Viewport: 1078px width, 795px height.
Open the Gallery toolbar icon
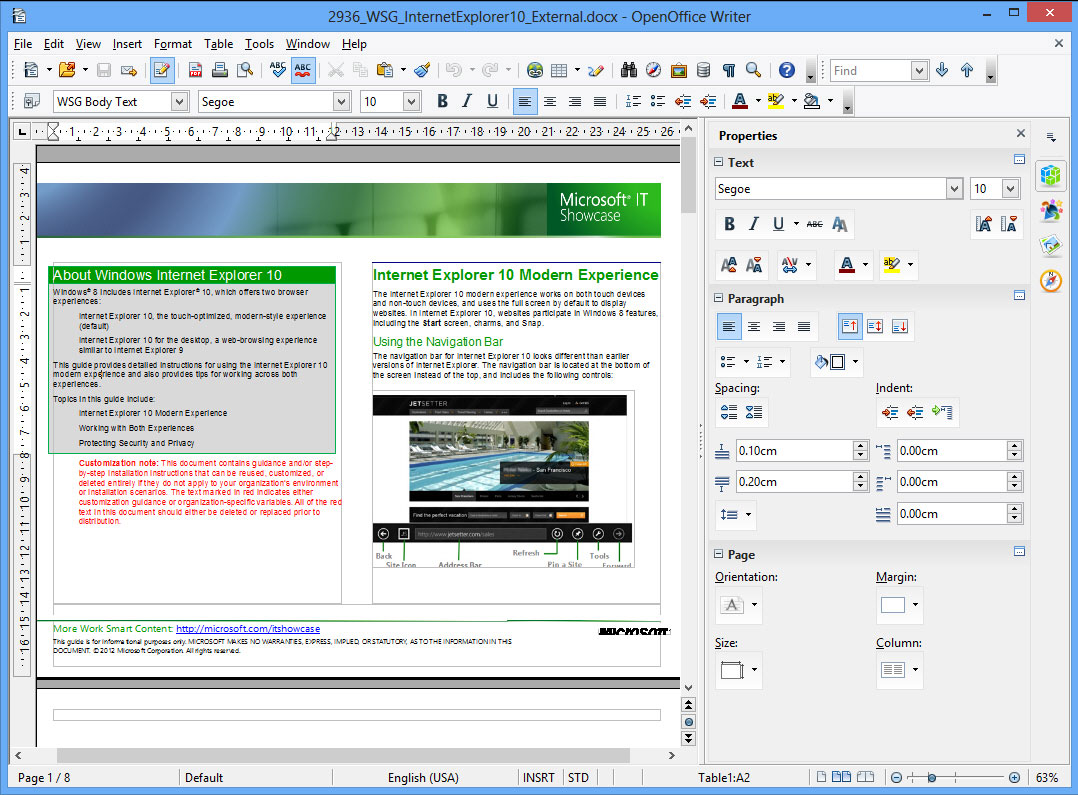679,70
